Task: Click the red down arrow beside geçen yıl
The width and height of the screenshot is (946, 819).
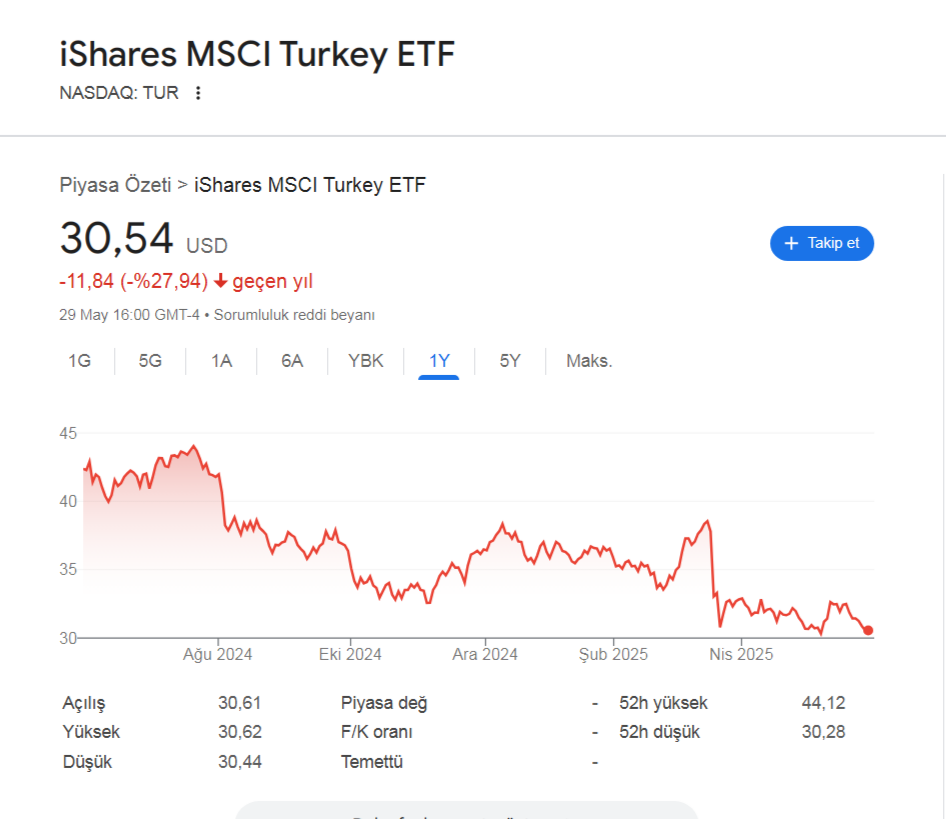Action: 221,281
